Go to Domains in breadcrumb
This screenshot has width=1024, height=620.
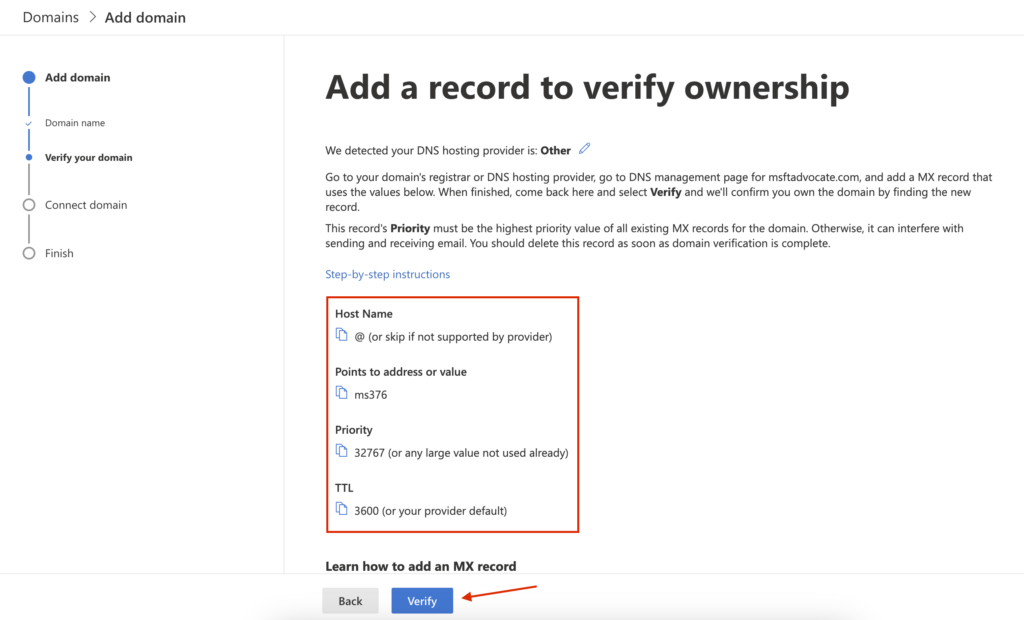51,17
